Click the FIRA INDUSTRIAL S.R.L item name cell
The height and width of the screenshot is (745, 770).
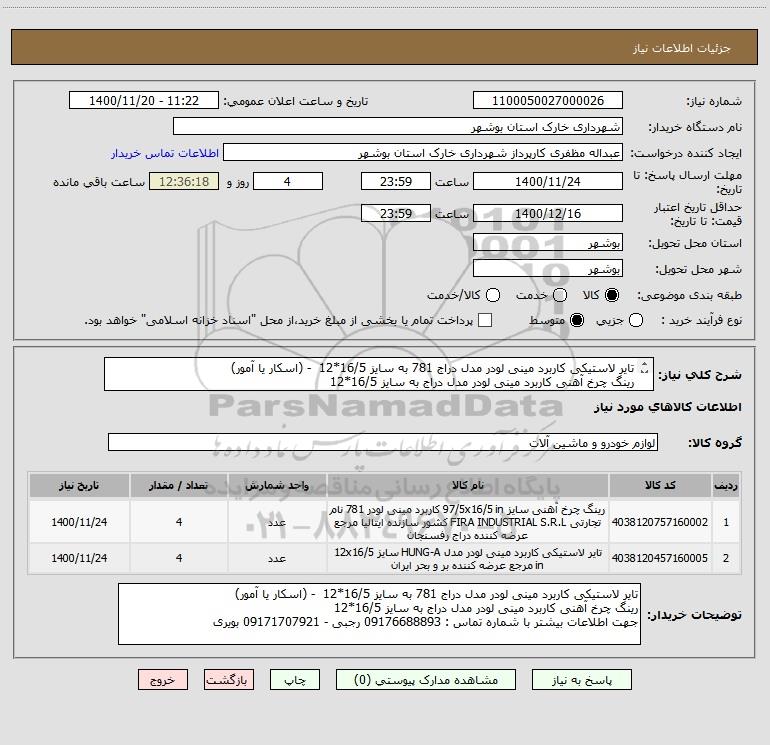click(468, 522)
